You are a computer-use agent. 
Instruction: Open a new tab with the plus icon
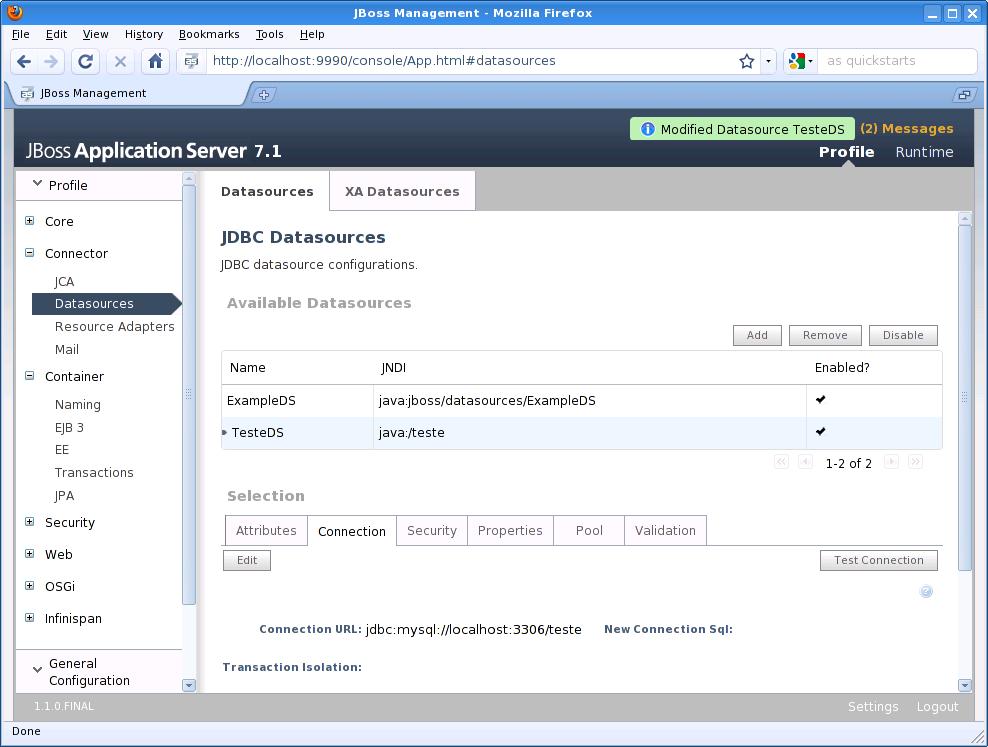click(264, 95)
